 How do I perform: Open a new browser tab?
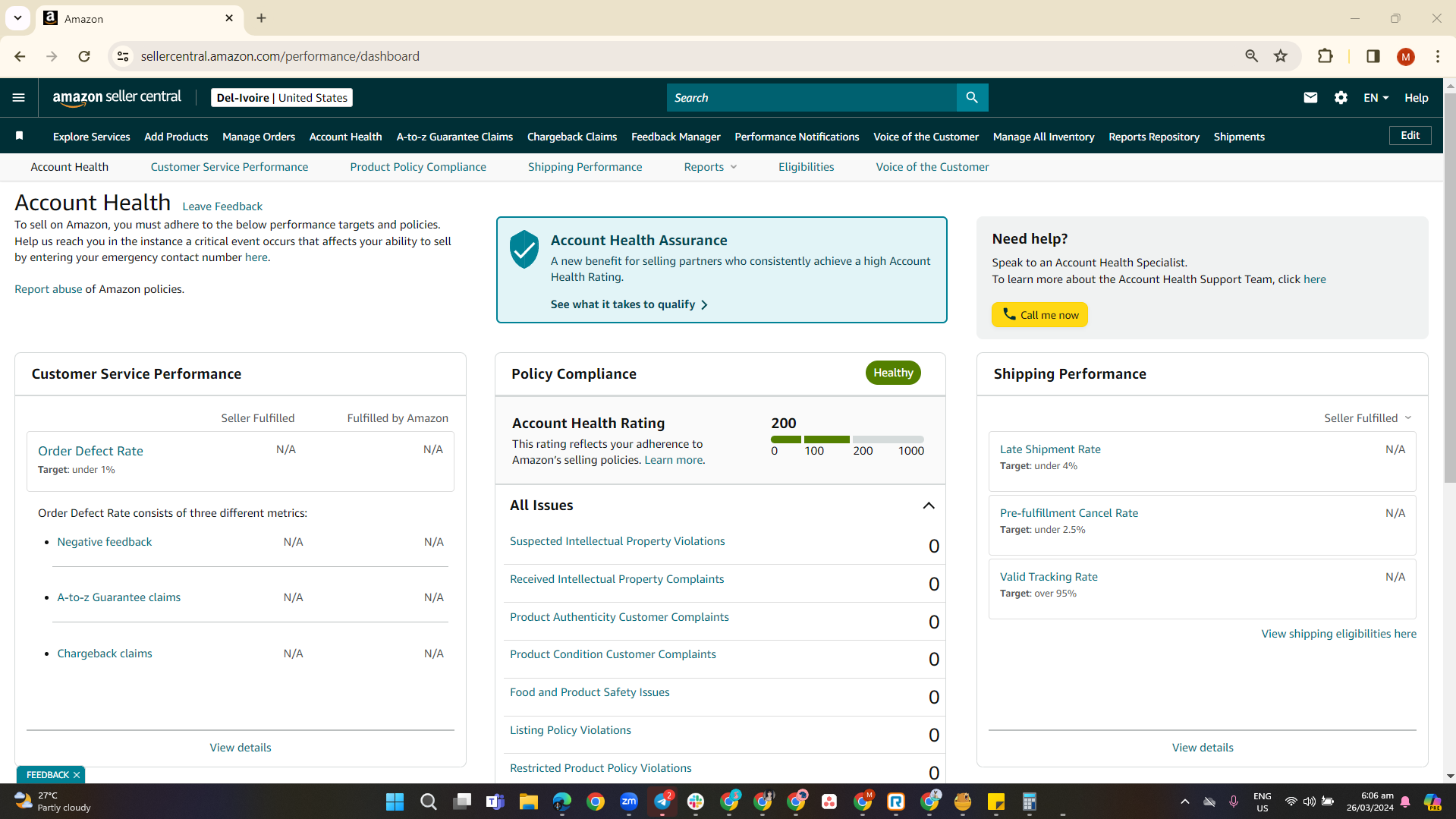pyautogui.click(x=261, y=18)
